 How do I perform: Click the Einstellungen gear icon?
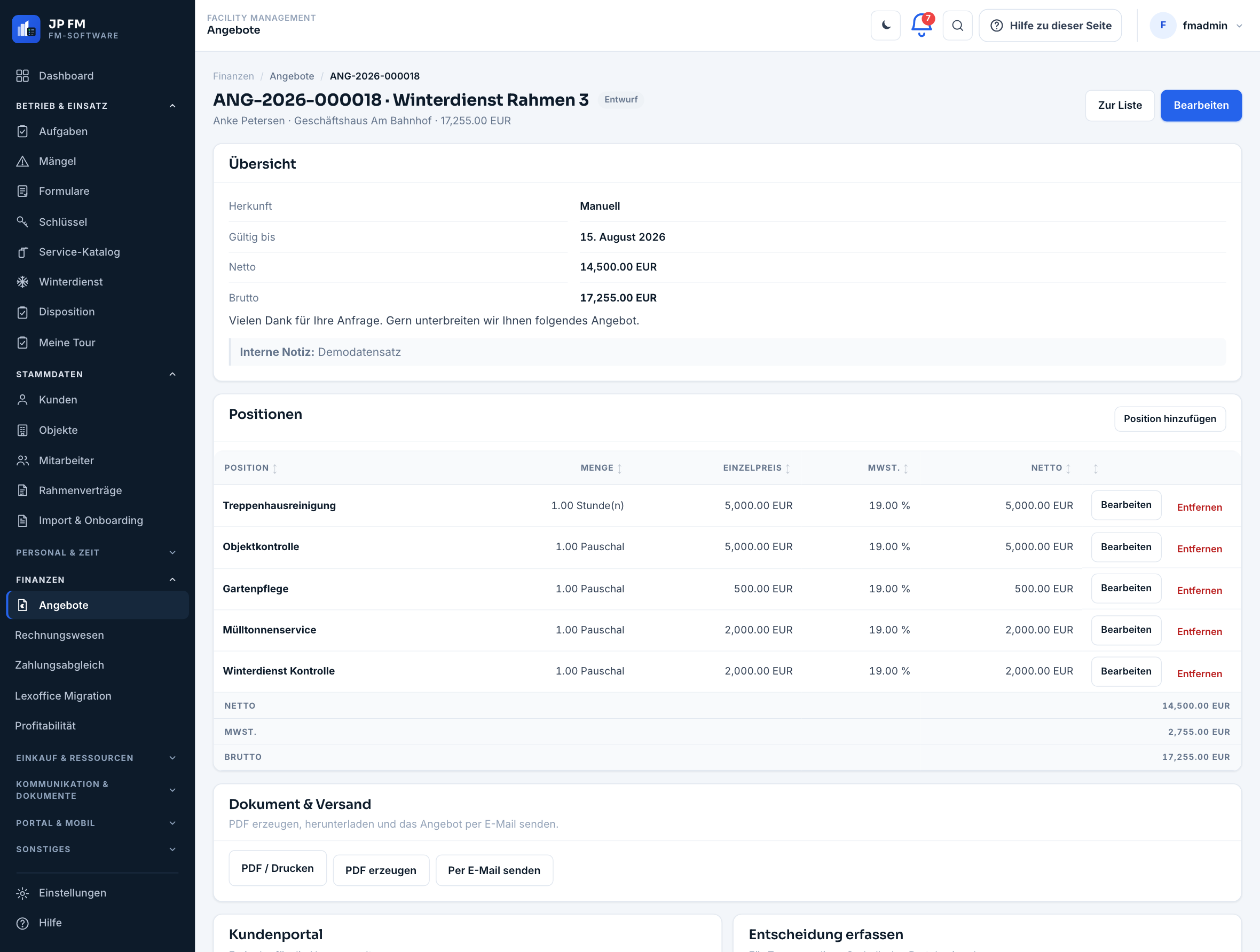[22, 893]
